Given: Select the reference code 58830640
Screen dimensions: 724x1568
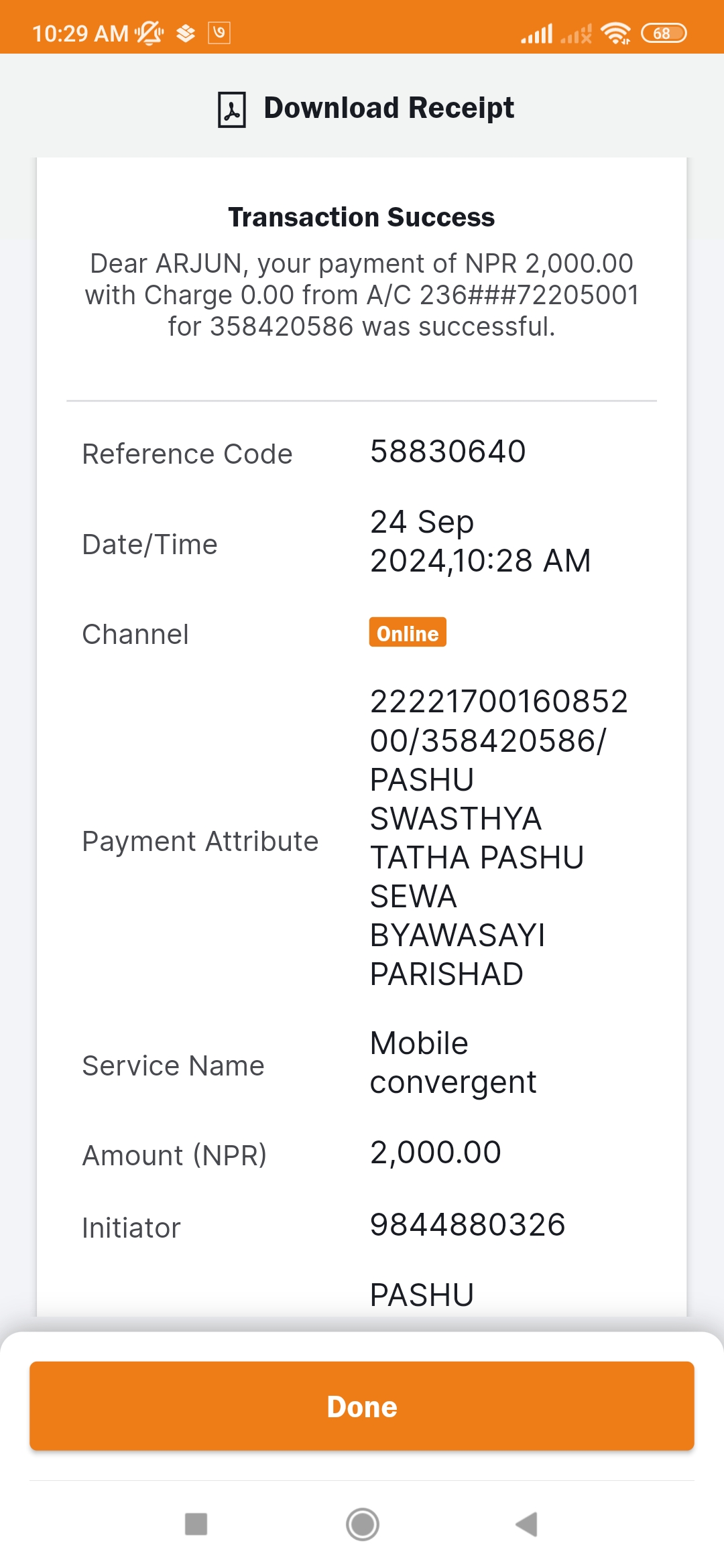Looking at the screenshot, I should click(x=448, y=452).
